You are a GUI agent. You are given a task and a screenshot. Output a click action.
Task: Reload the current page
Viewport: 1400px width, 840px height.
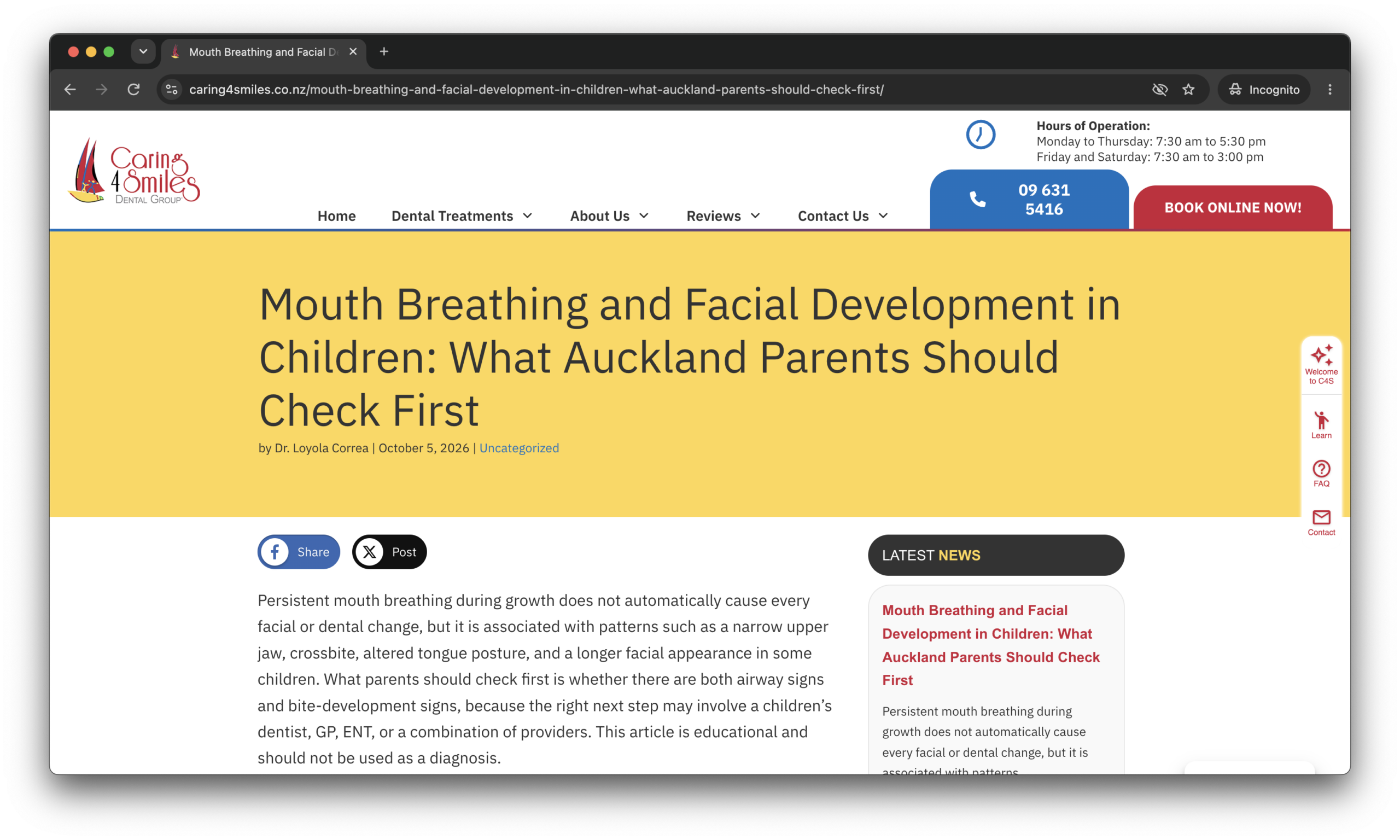133,90
